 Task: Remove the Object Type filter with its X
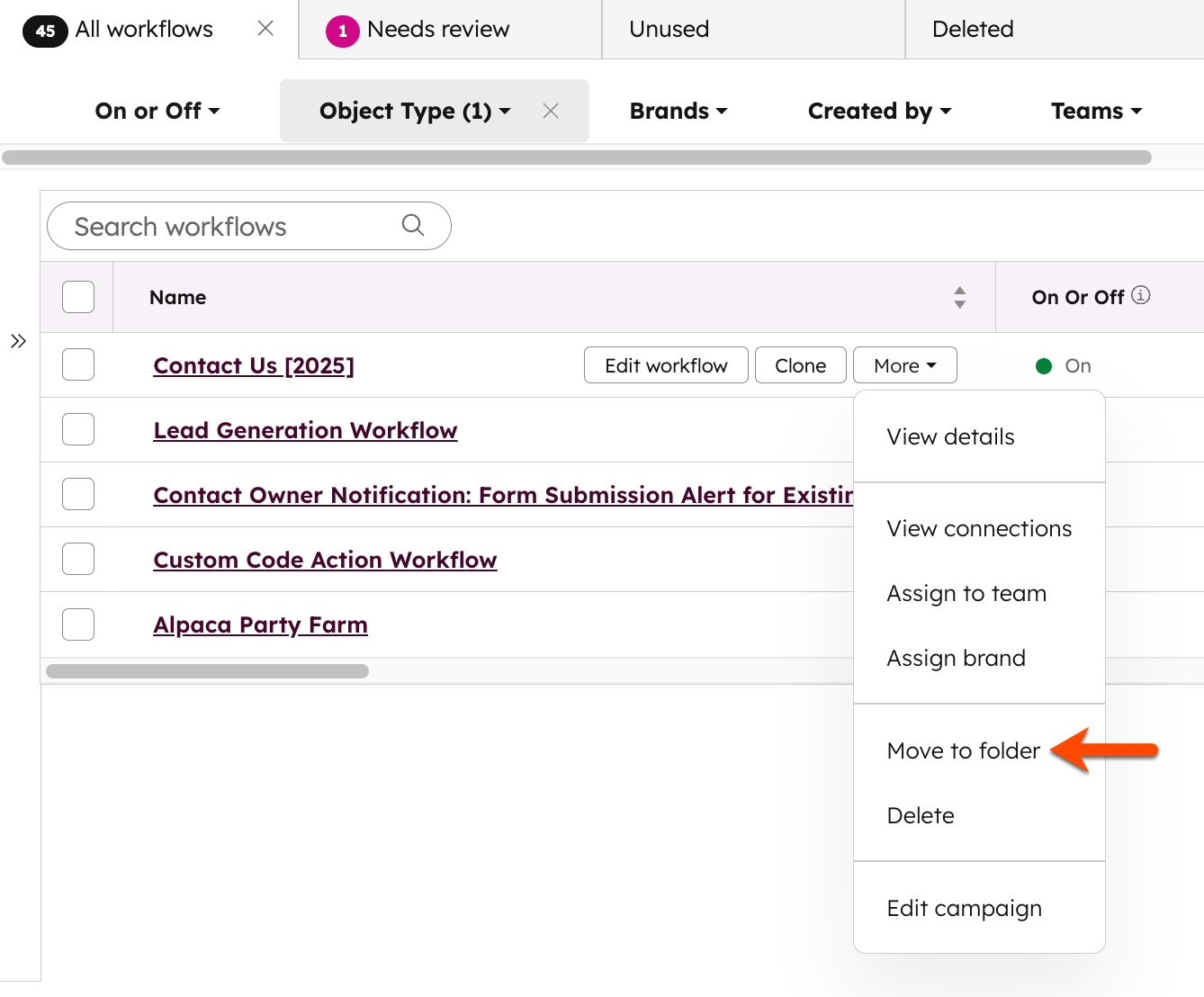point(551,111)
